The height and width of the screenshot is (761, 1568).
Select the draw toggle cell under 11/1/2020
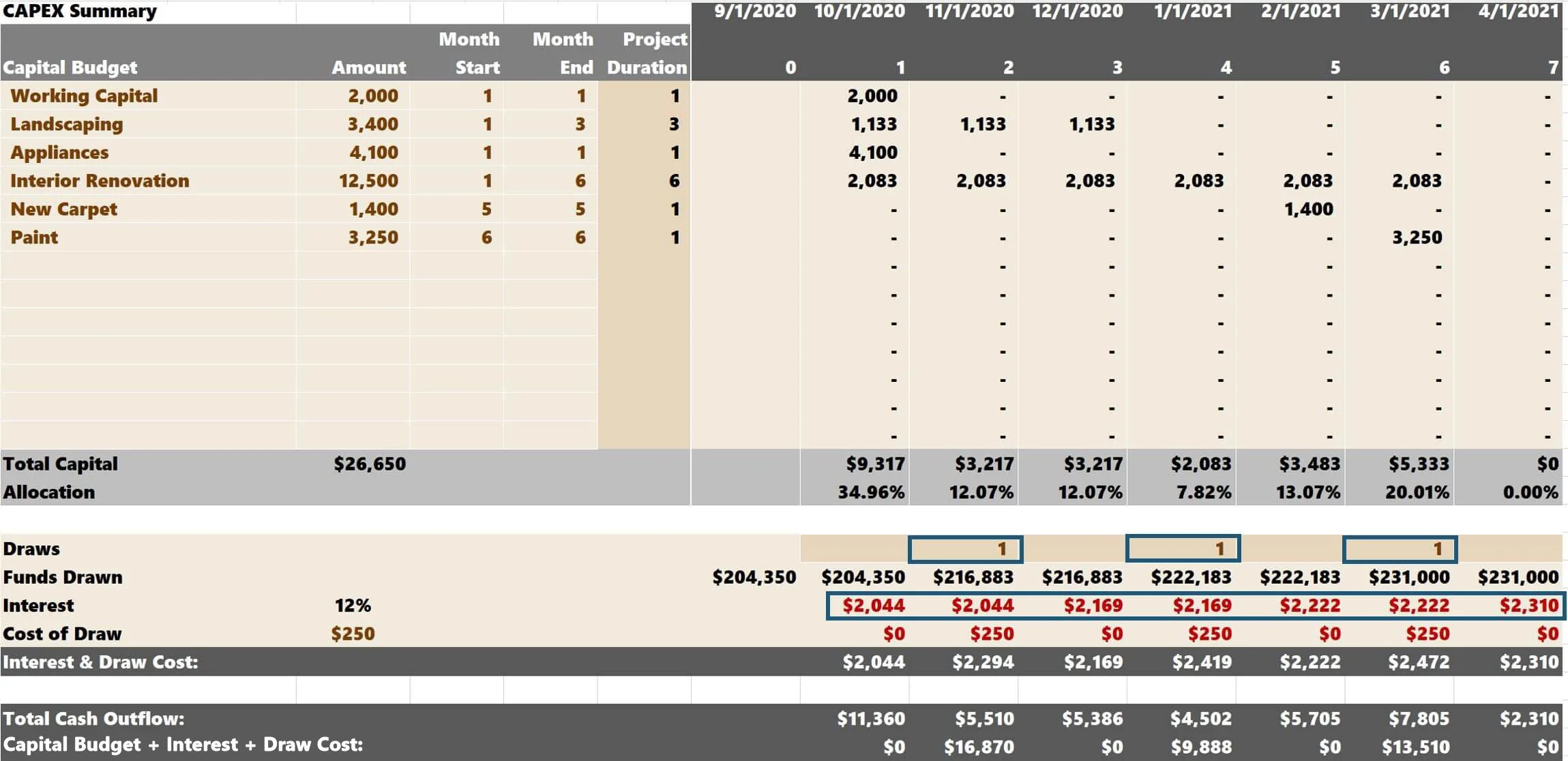[x=965, y=549]
